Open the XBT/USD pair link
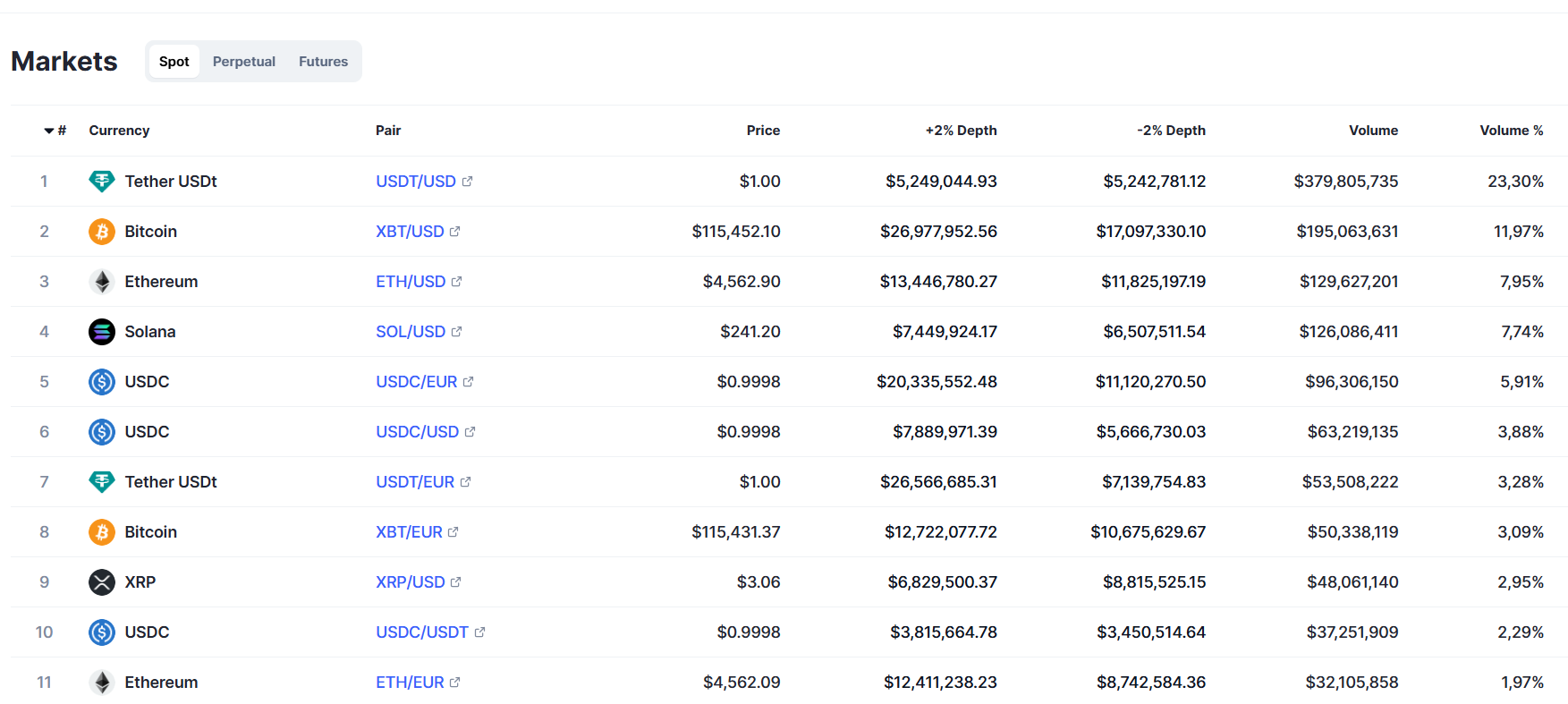 click(x=410, y=232)
